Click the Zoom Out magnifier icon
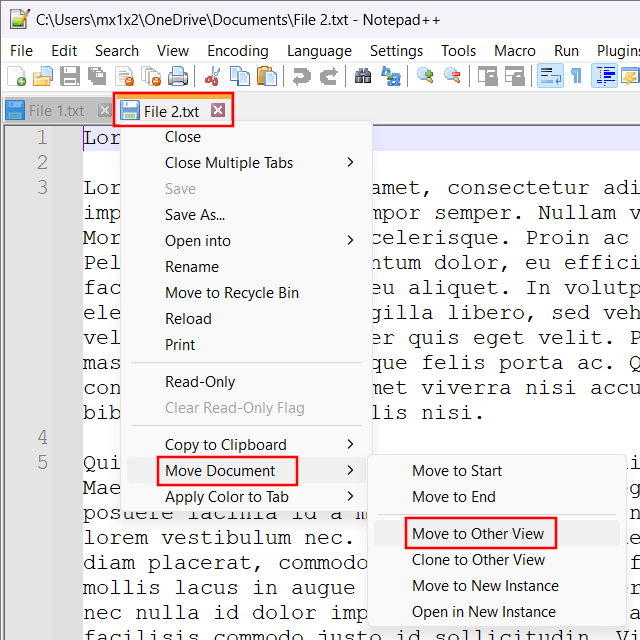Viewport: 640px width, 640px height. (452, 76)
